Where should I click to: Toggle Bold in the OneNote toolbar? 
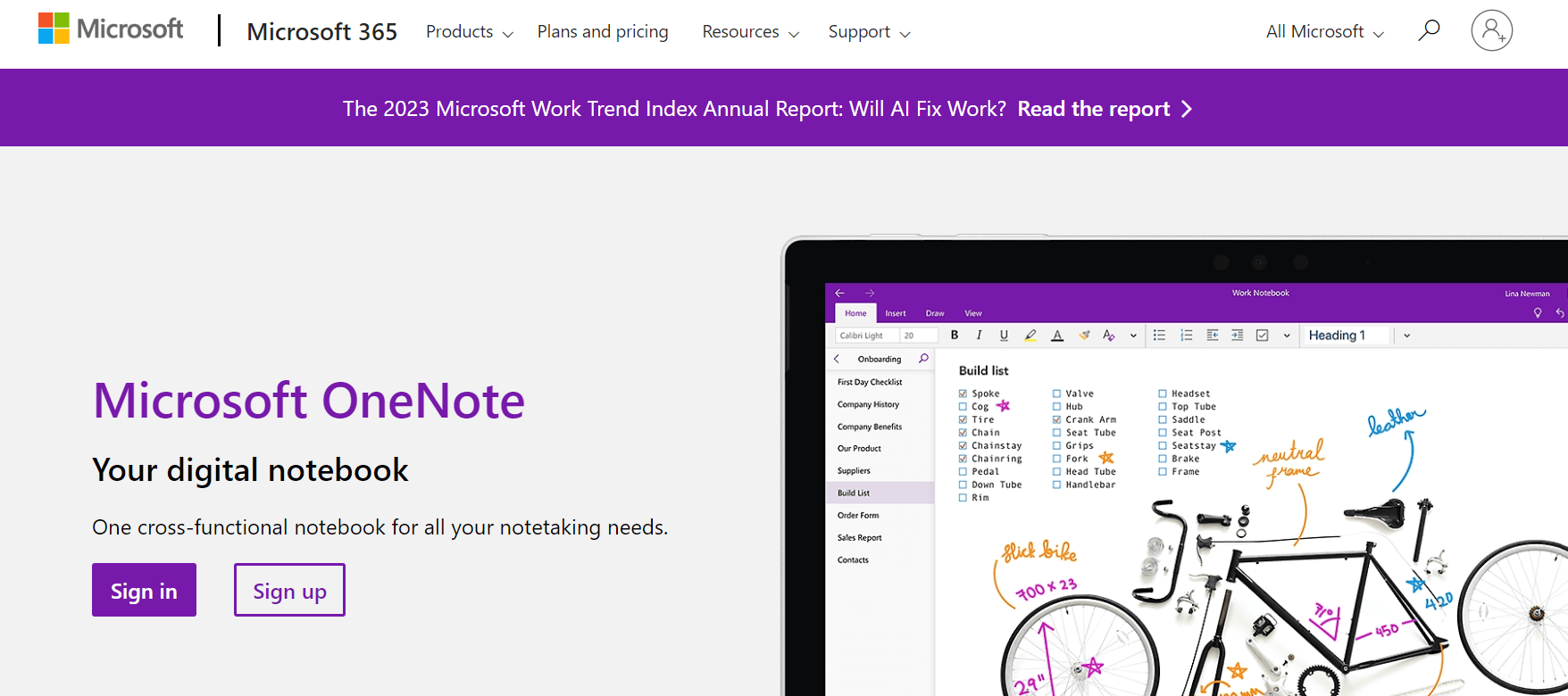(955, 336)
